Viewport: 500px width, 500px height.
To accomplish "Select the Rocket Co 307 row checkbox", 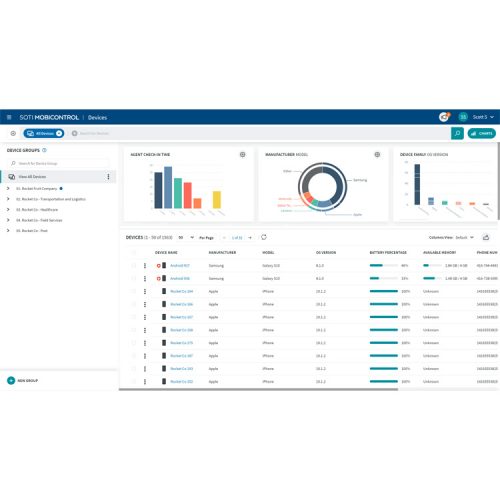I will point(134,317).
